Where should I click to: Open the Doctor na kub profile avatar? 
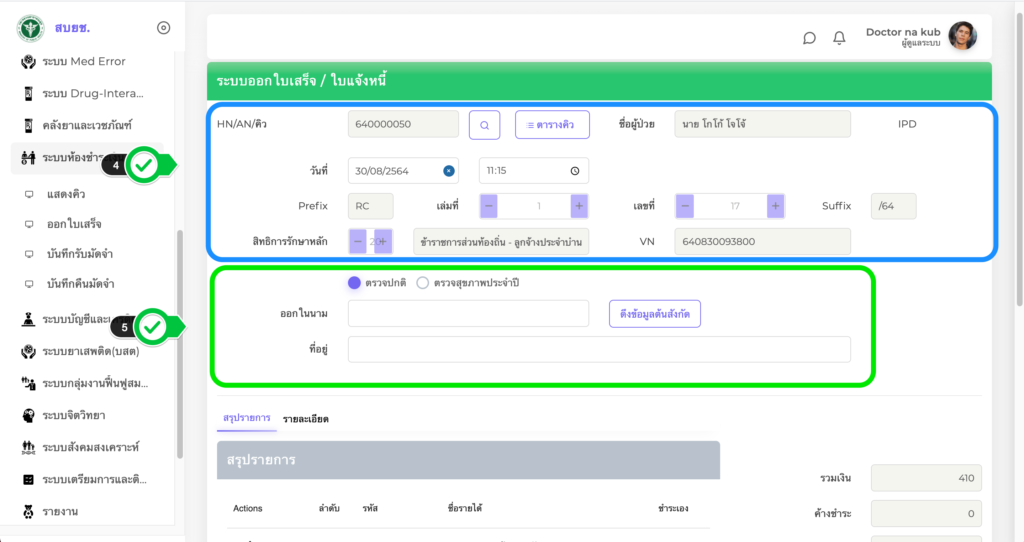(962, 36)
